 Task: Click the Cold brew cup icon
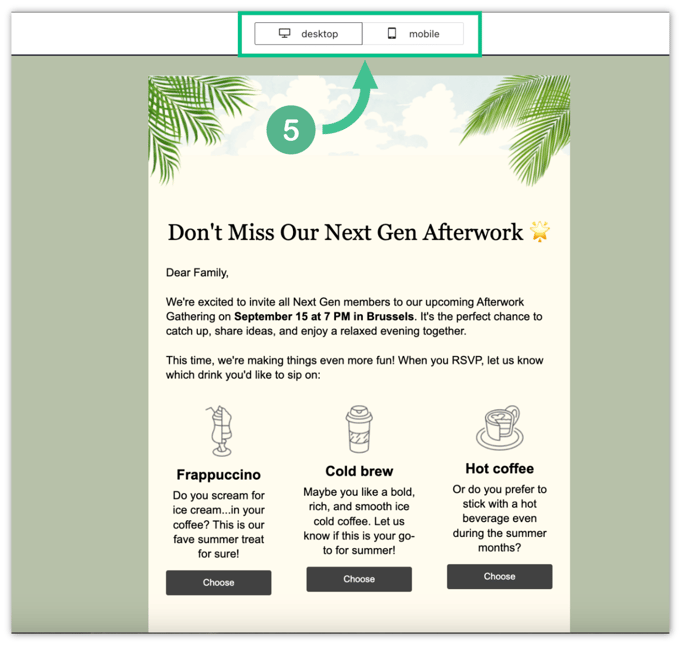359,429
